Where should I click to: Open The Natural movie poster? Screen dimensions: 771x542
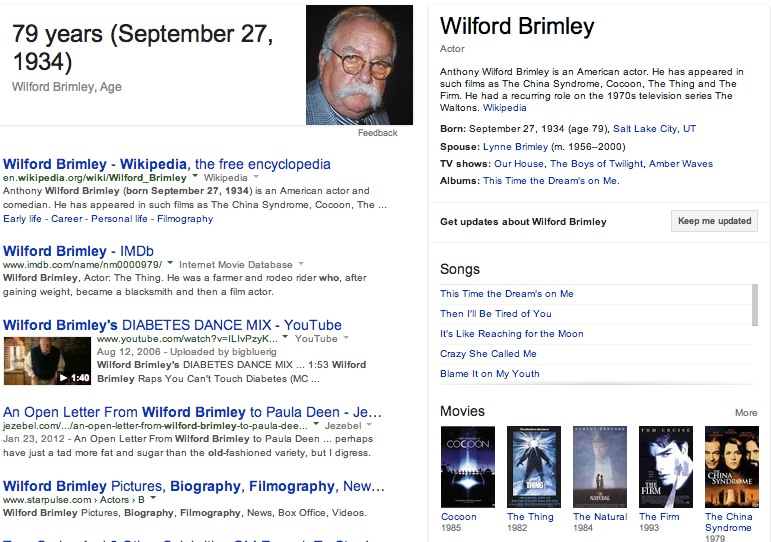coord(600,467)
